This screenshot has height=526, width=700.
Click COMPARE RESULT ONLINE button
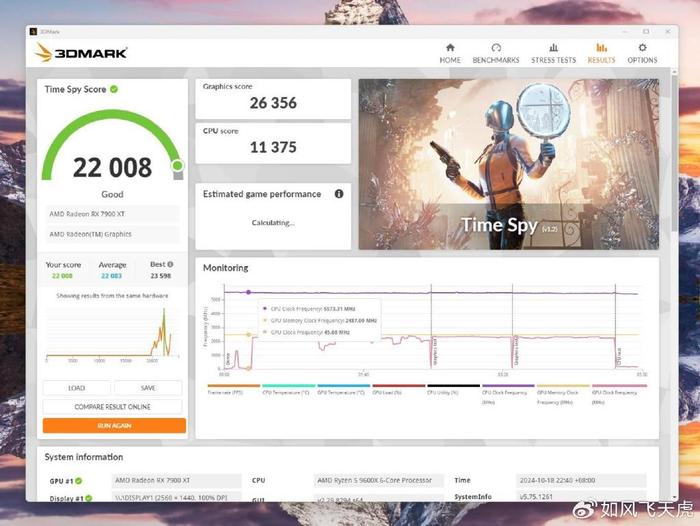click(112, 407)
